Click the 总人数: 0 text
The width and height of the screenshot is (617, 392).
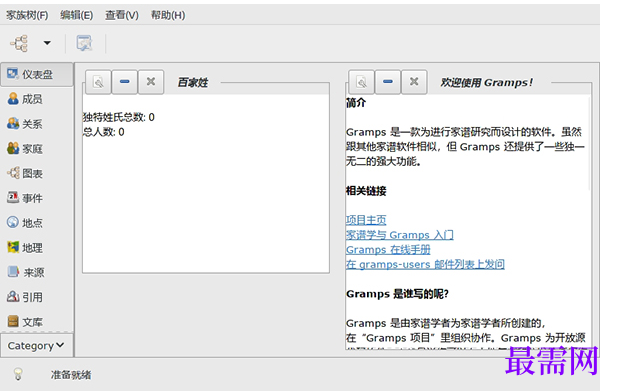pyautogui.click(x=103, y=132)
